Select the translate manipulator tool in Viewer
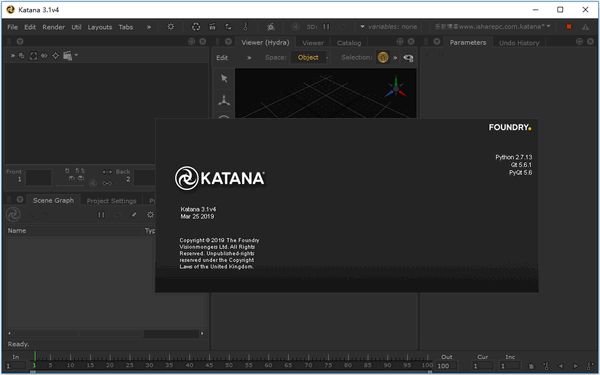This screenshot has height=375, width=600. tap(224, 101)
